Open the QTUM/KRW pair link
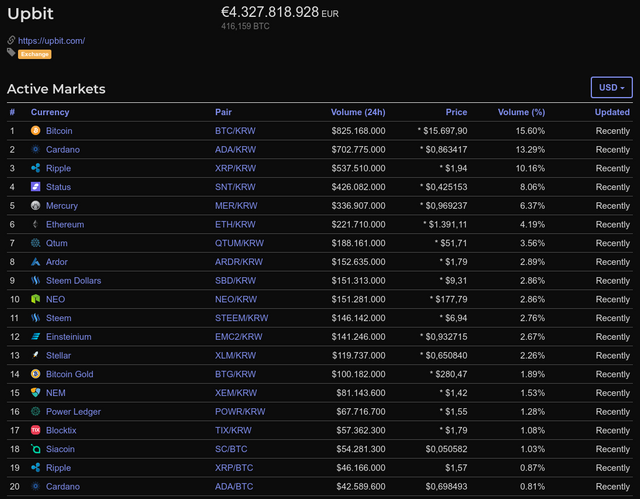The image size is (640, 499). (240, 243)
